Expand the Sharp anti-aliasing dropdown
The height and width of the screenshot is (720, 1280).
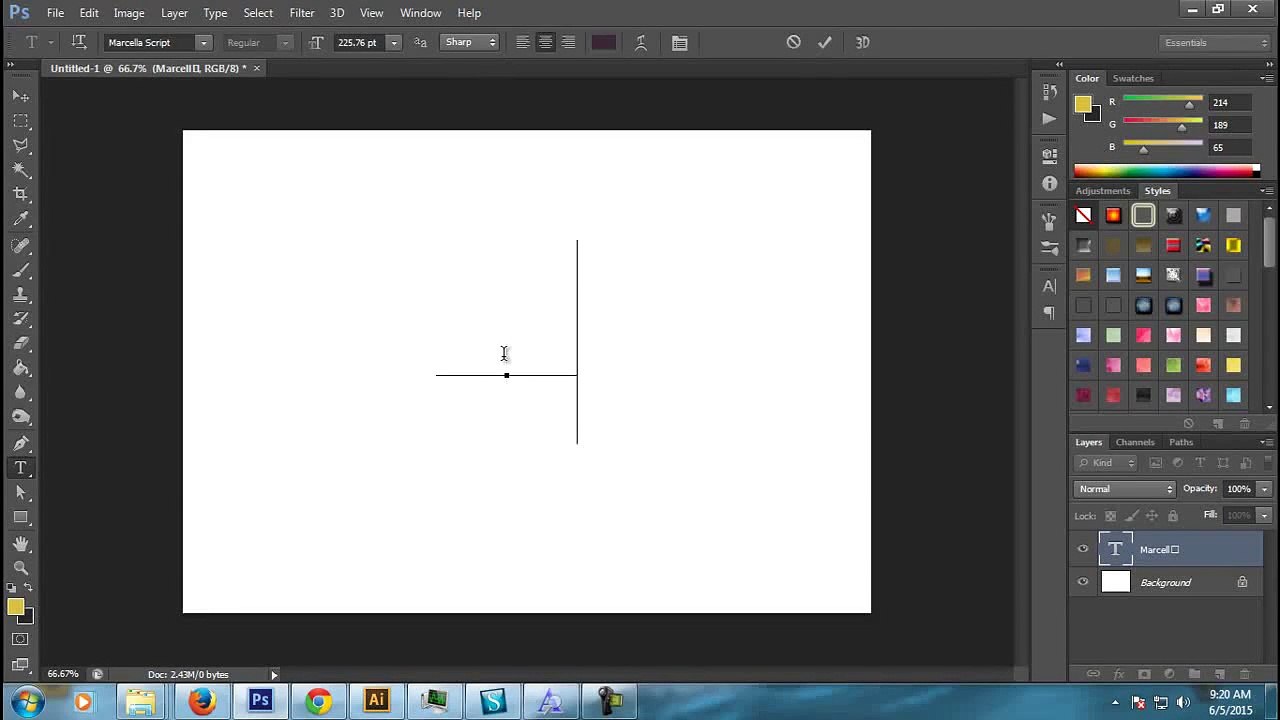pyautogui.click(x=469, y=42)
